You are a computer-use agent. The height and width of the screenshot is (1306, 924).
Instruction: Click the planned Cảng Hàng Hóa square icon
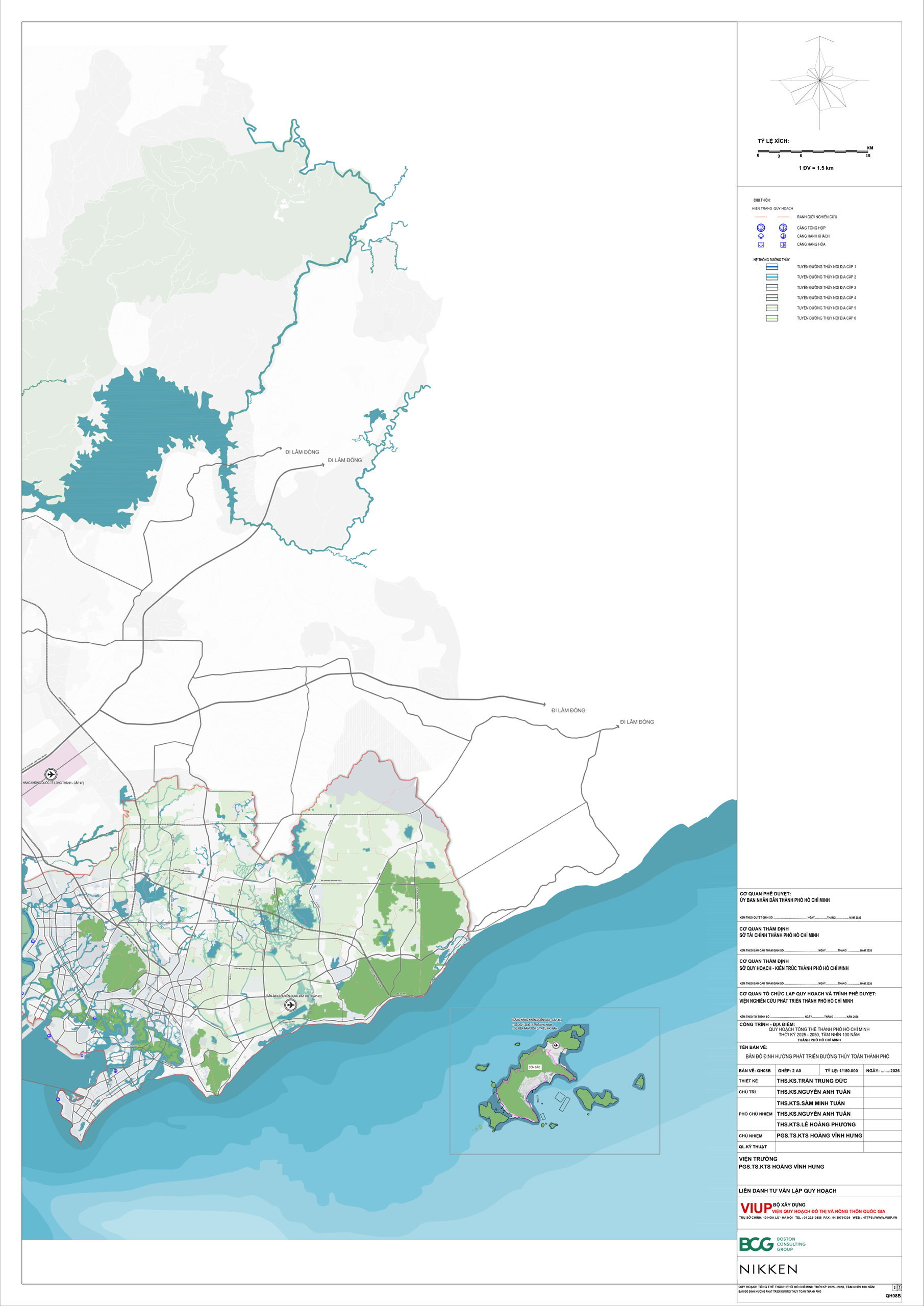tap(783, 244)
